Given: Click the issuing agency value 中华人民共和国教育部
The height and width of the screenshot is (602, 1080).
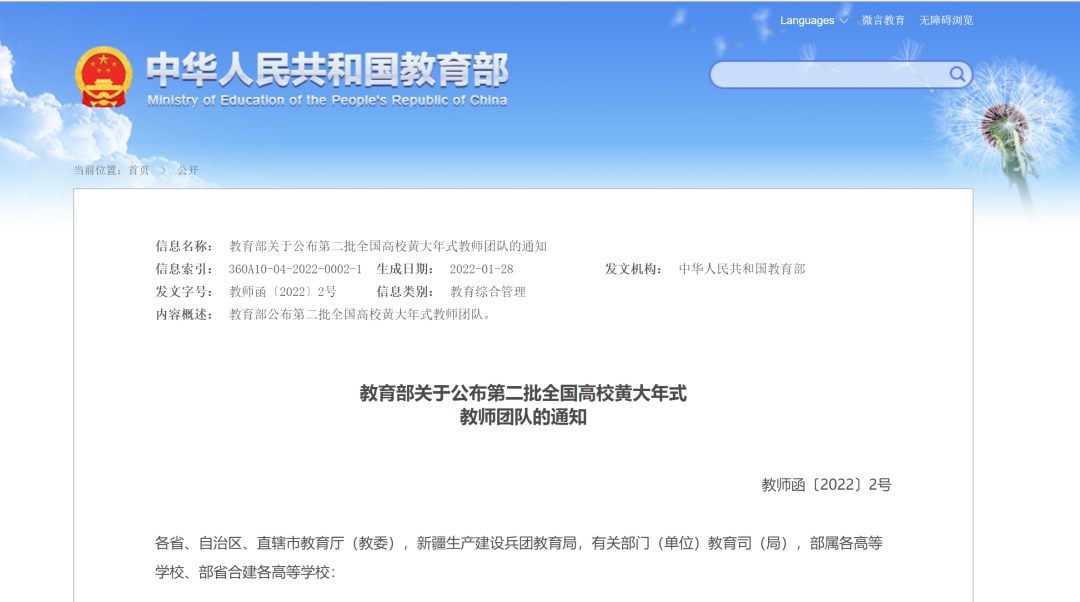Looking at the screenshot, I should pyautogui.click(x=742, y=269).
